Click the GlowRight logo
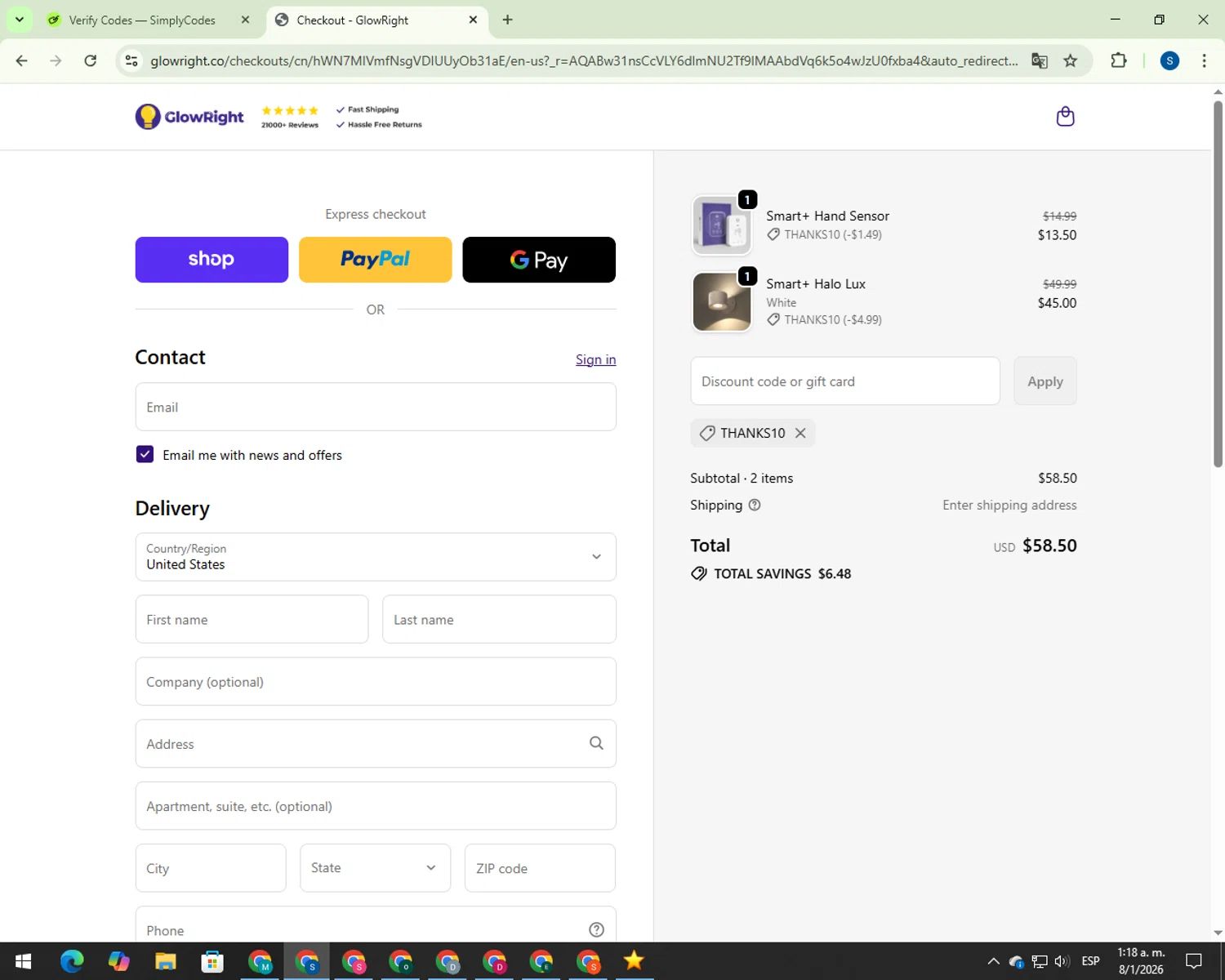 189,117
